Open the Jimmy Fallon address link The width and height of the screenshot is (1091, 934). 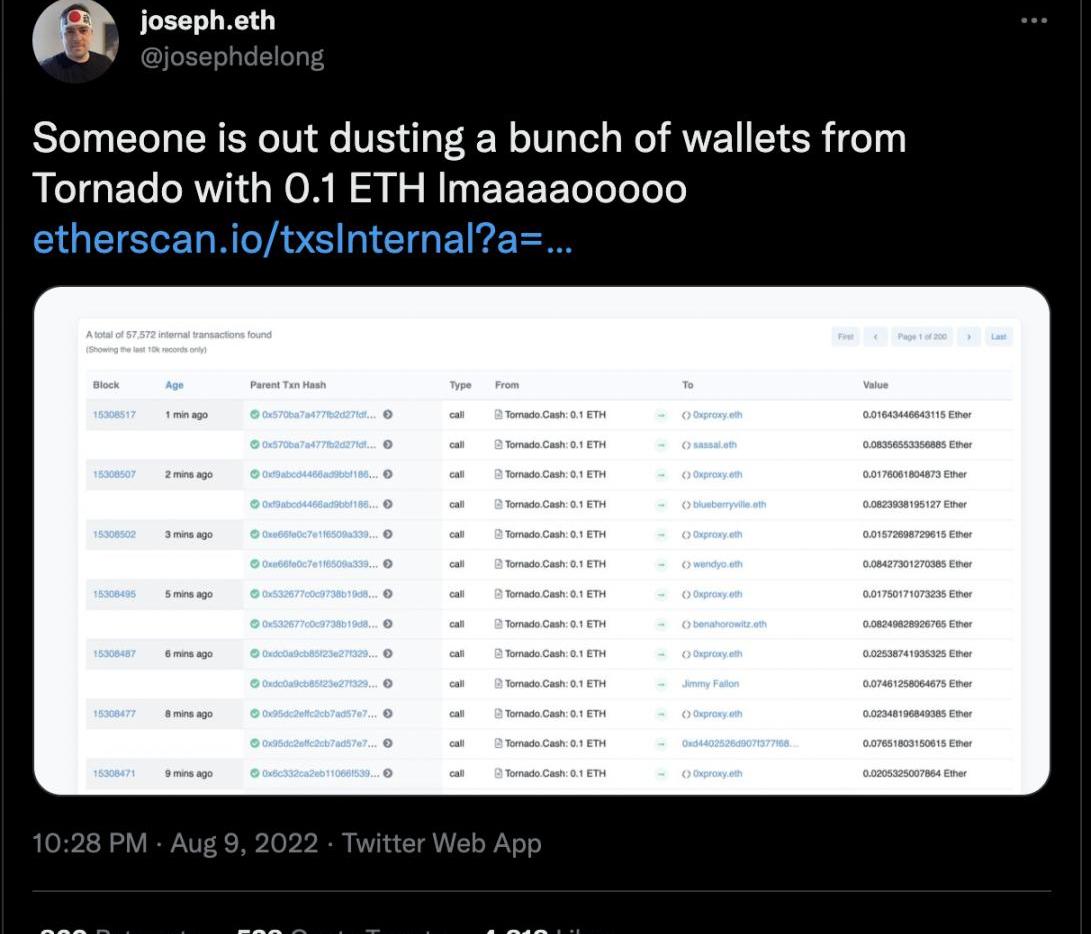(710, 684)
